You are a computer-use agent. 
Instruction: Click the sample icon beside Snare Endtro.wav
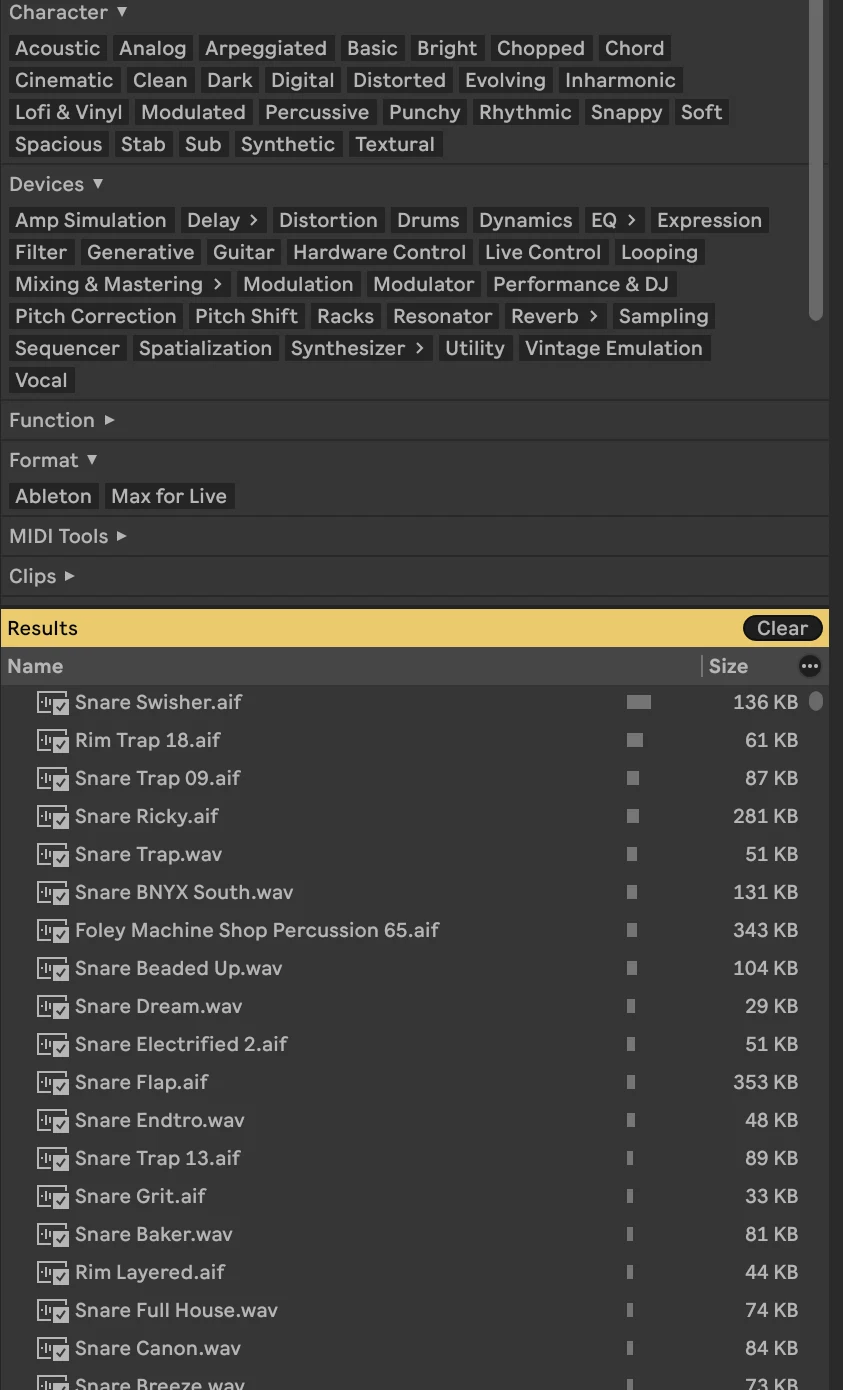pos(52,1120)
